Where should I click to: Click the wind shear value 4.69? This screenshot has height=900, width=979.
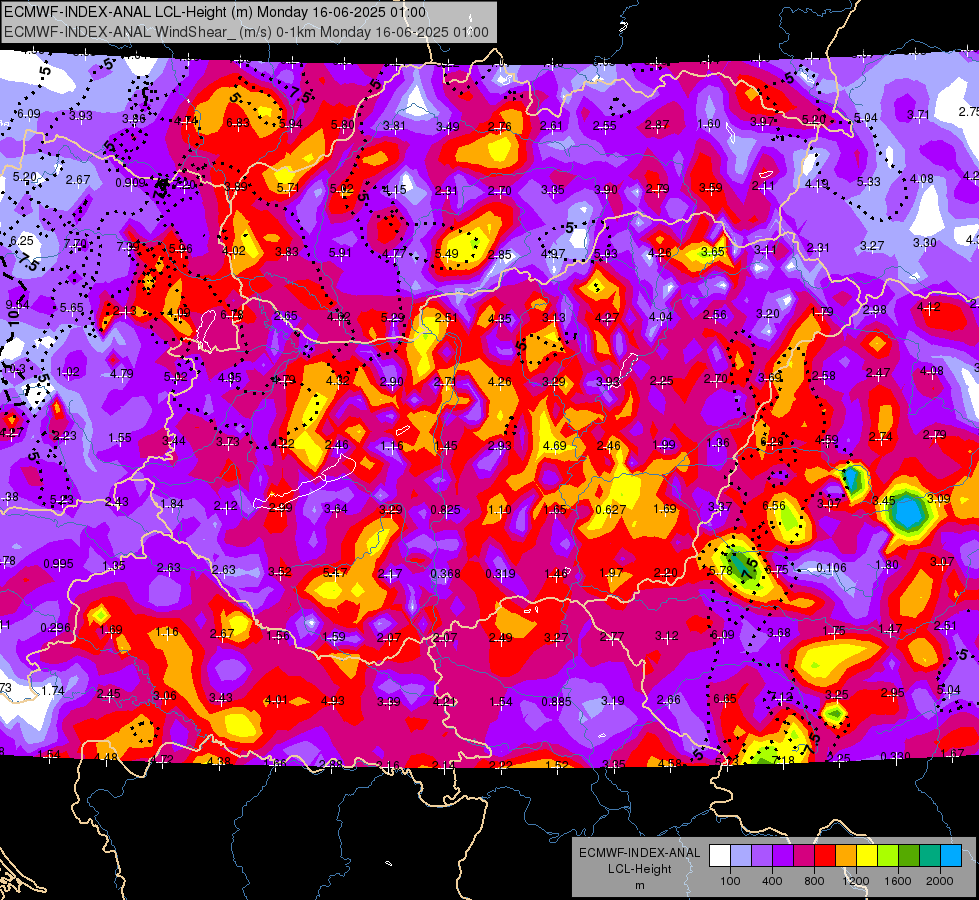tap(554, 445)
